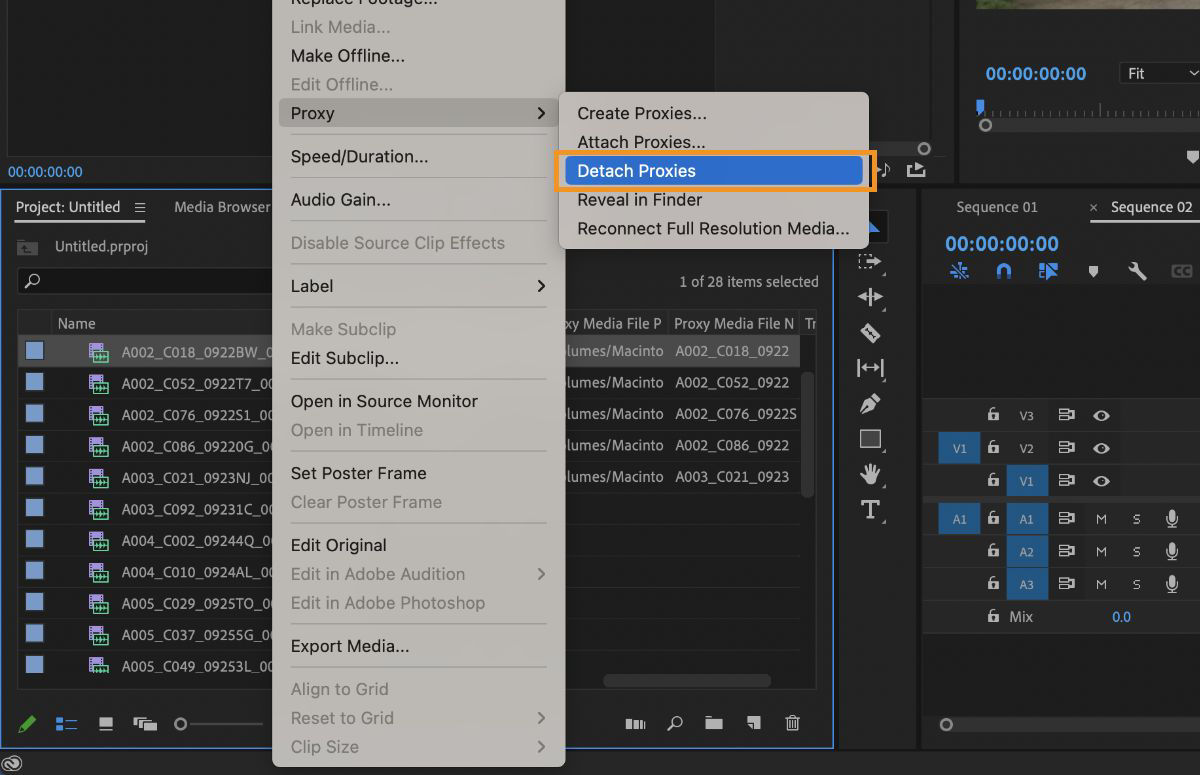Delete the selected clip using the trash icon
Screen dimensions: 1200x775
point(792,723)
